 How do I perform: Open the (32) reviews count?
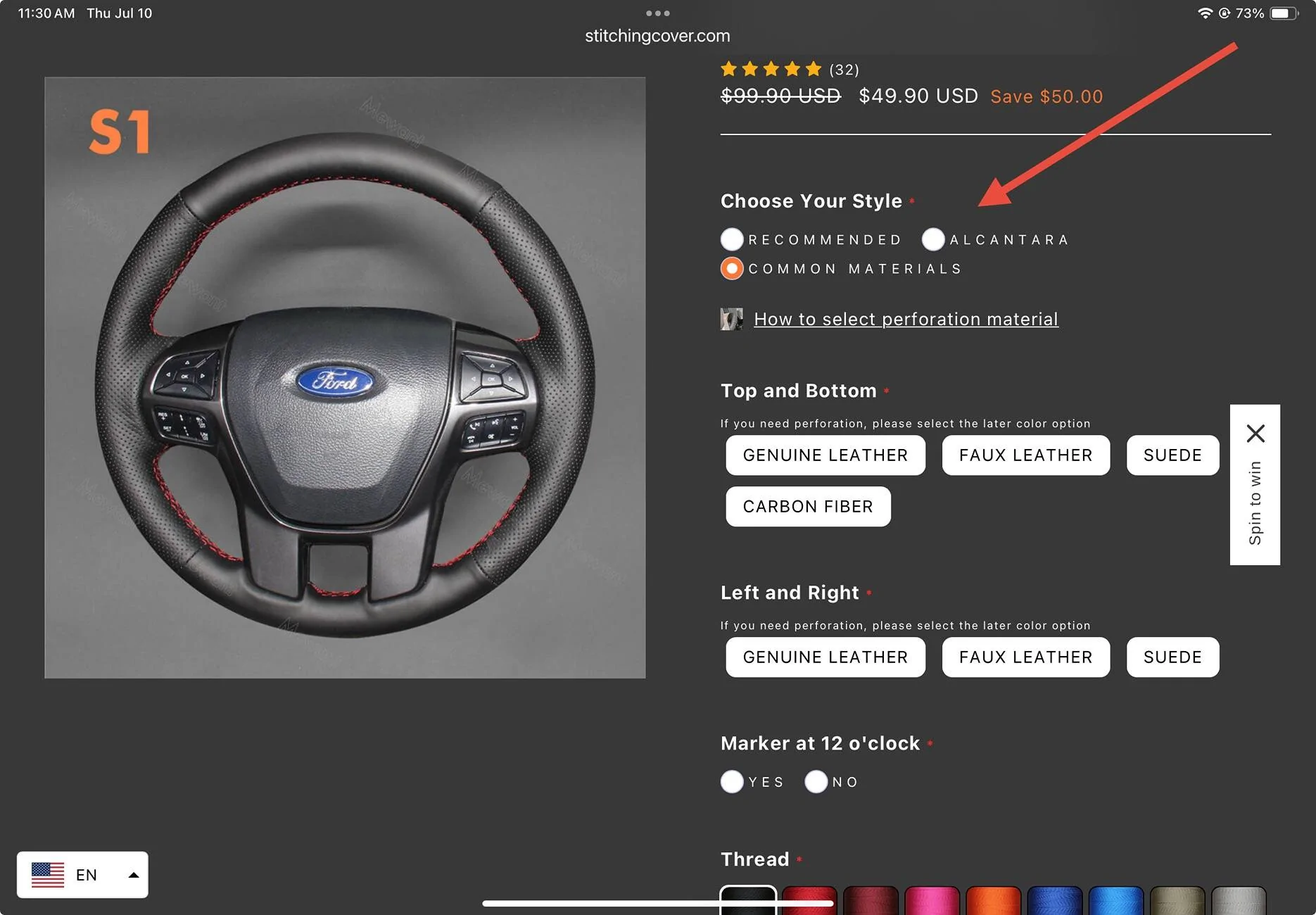(844, 70)
